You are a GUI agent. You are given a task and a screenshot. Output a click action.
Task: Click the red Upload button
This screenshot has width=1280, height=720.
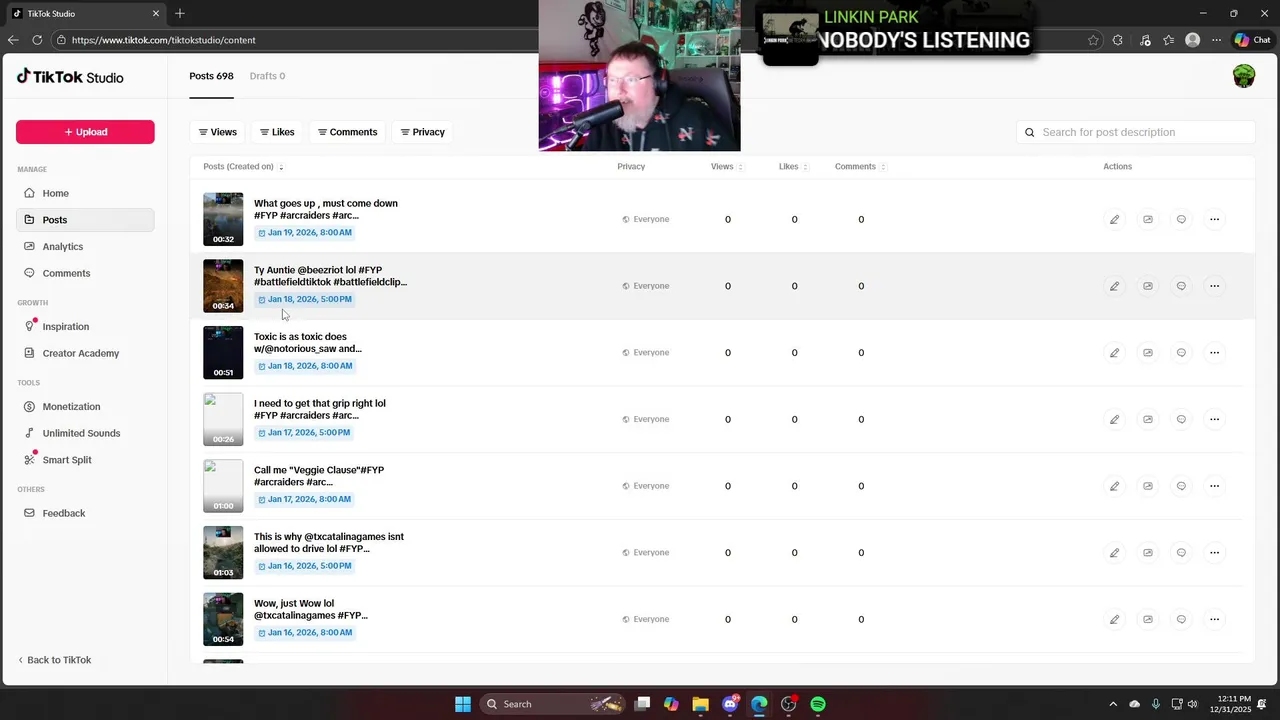(x=85, y=132)
